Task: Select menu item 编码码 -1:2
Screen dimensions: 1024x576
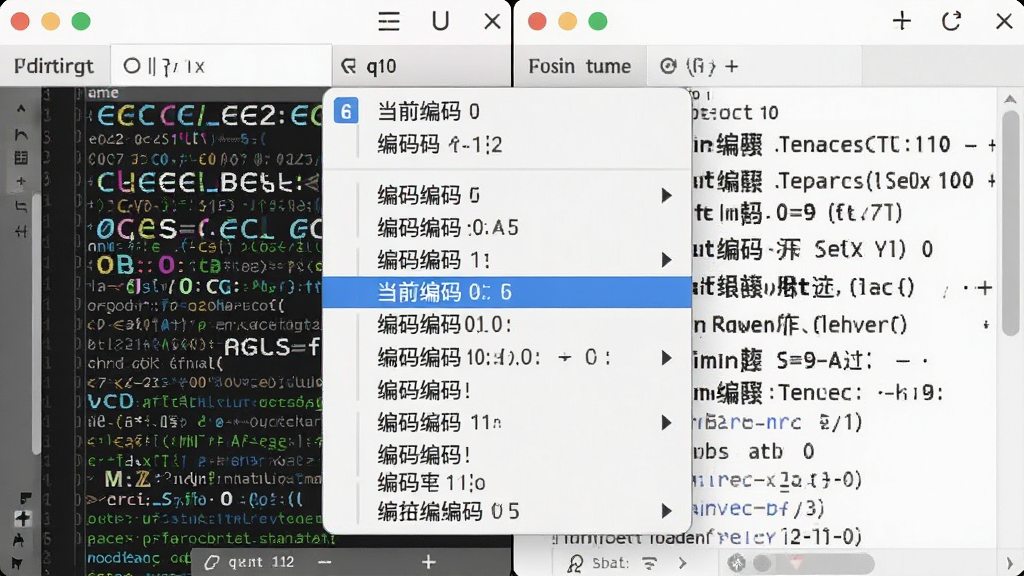Action: (507, 144)
